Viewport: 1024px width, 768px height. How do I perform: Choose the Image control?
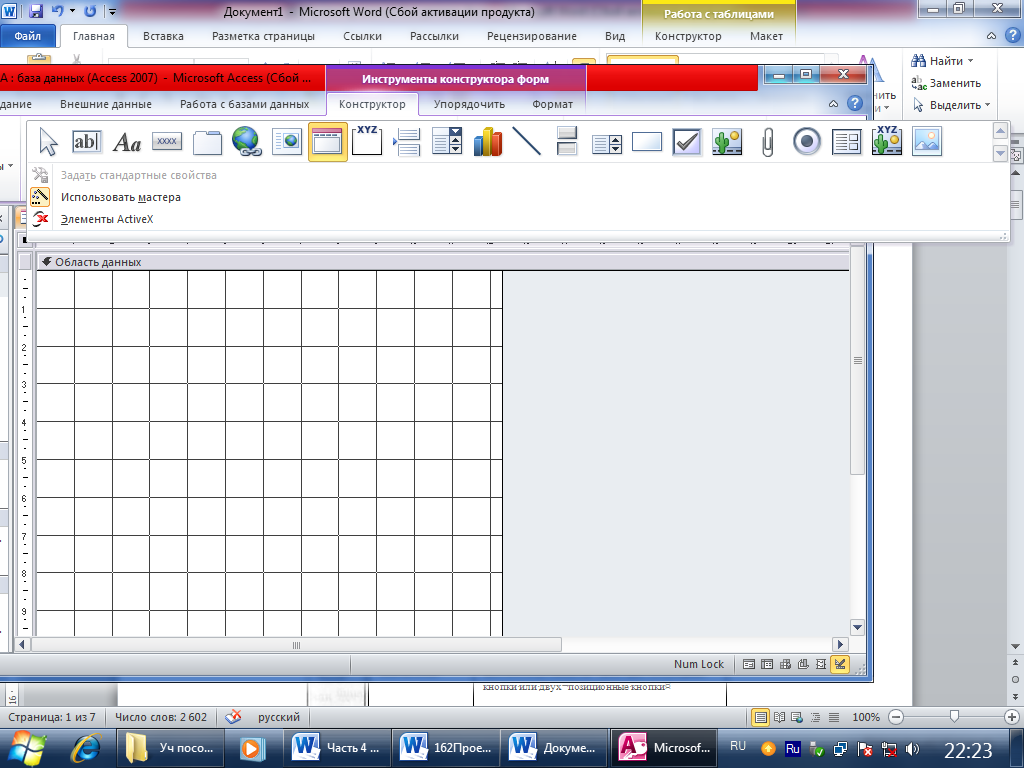tap(927, 142)
